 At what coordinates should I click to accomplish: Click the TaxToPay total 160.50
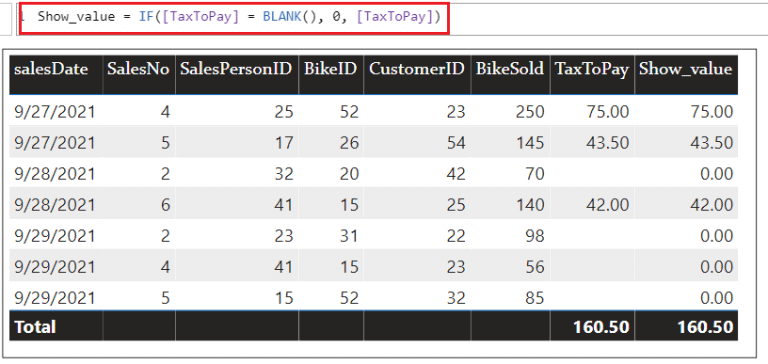(x=600, y=327)
